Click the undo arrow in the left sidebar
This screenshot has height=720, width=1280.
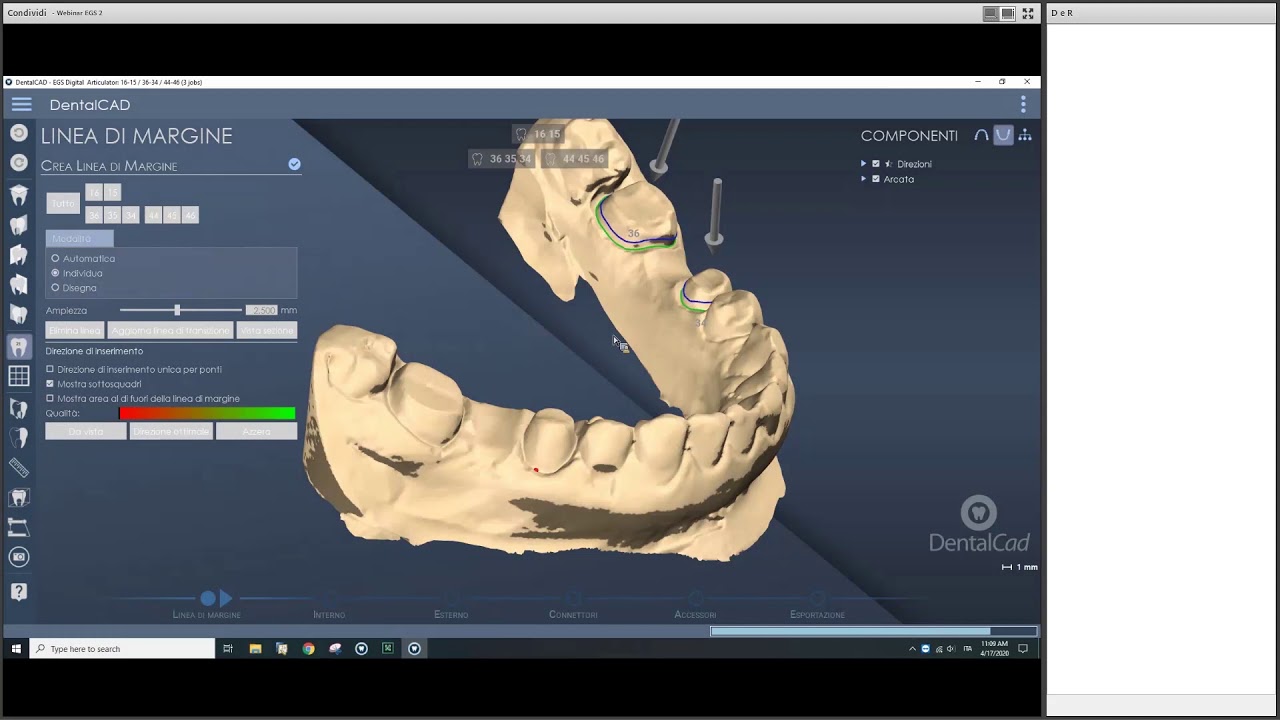click(x=18, y=133)
